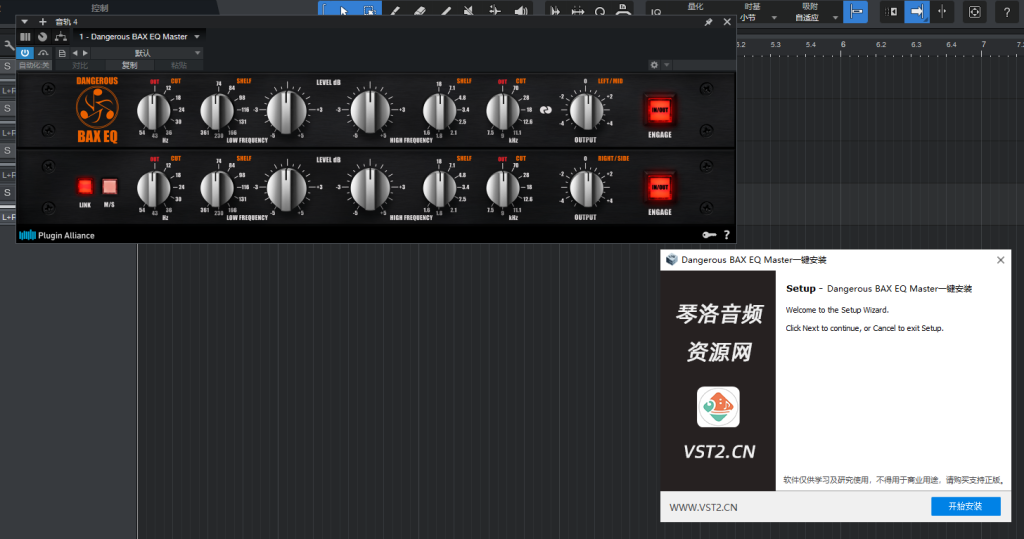Toggle autoscroll arrow button in toolbar

point(917,12)
